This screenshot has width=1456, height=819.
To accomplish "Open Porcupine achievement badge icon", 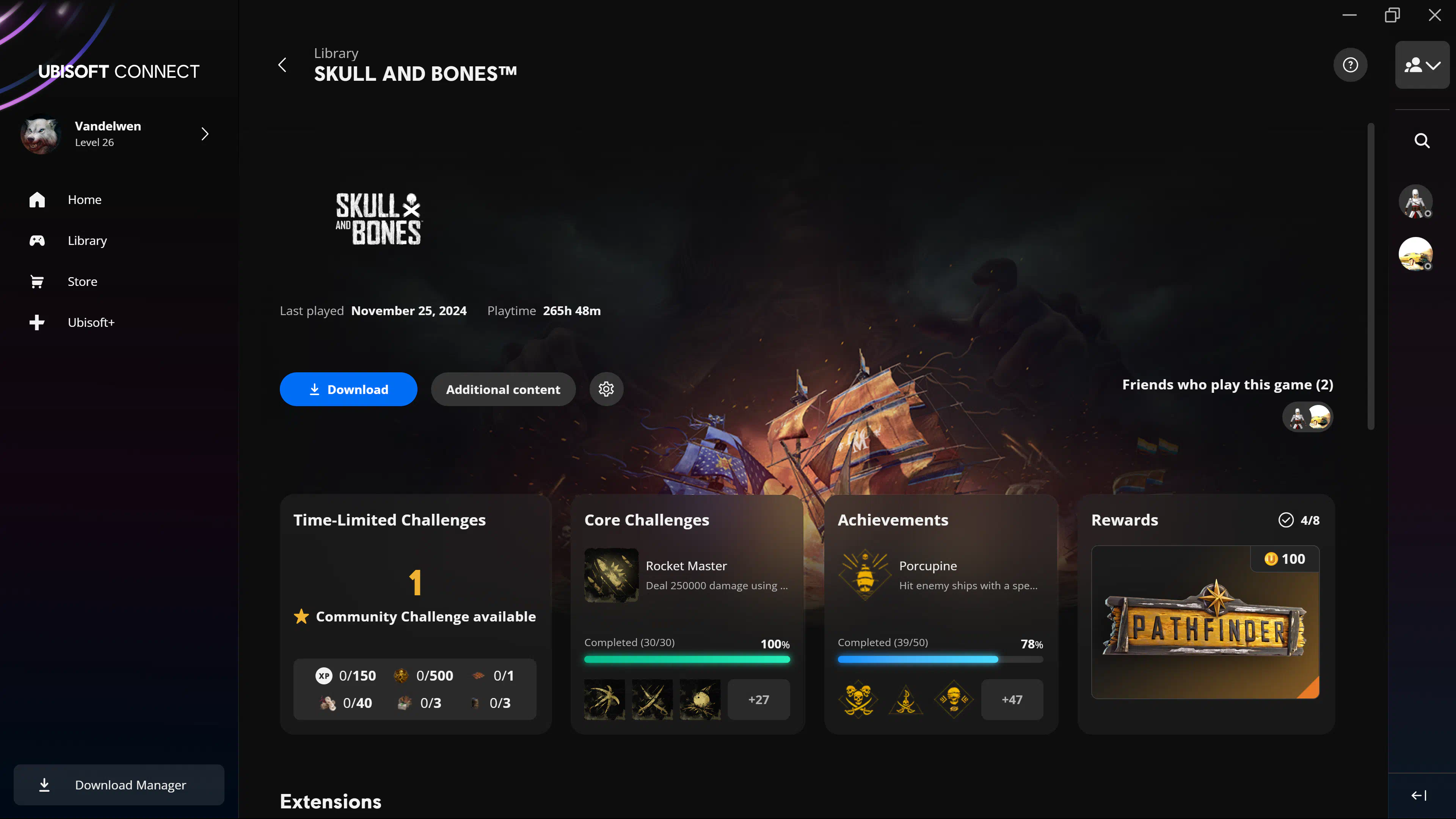I will (x=864, y=575).
